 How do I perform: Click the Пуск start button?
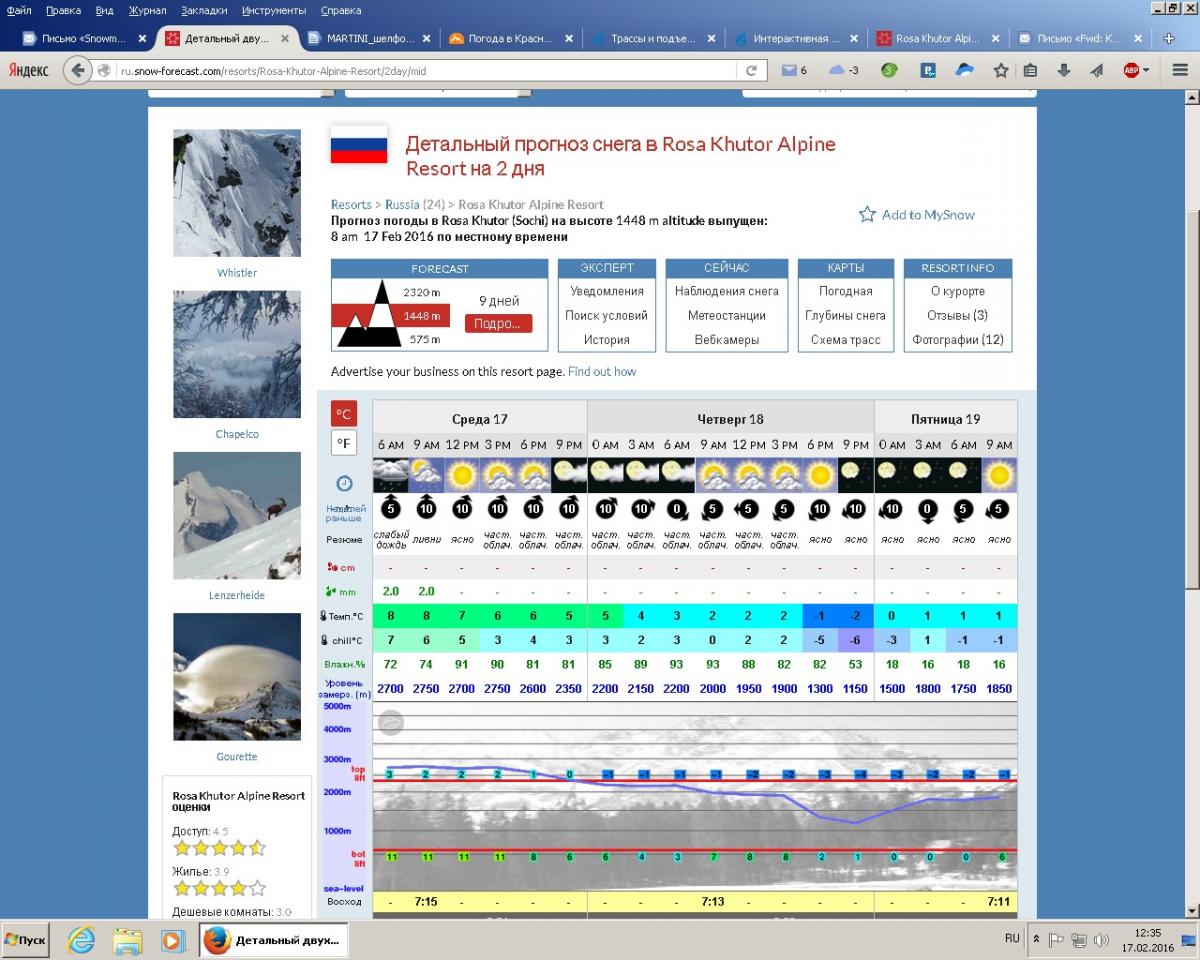(27, 940)
